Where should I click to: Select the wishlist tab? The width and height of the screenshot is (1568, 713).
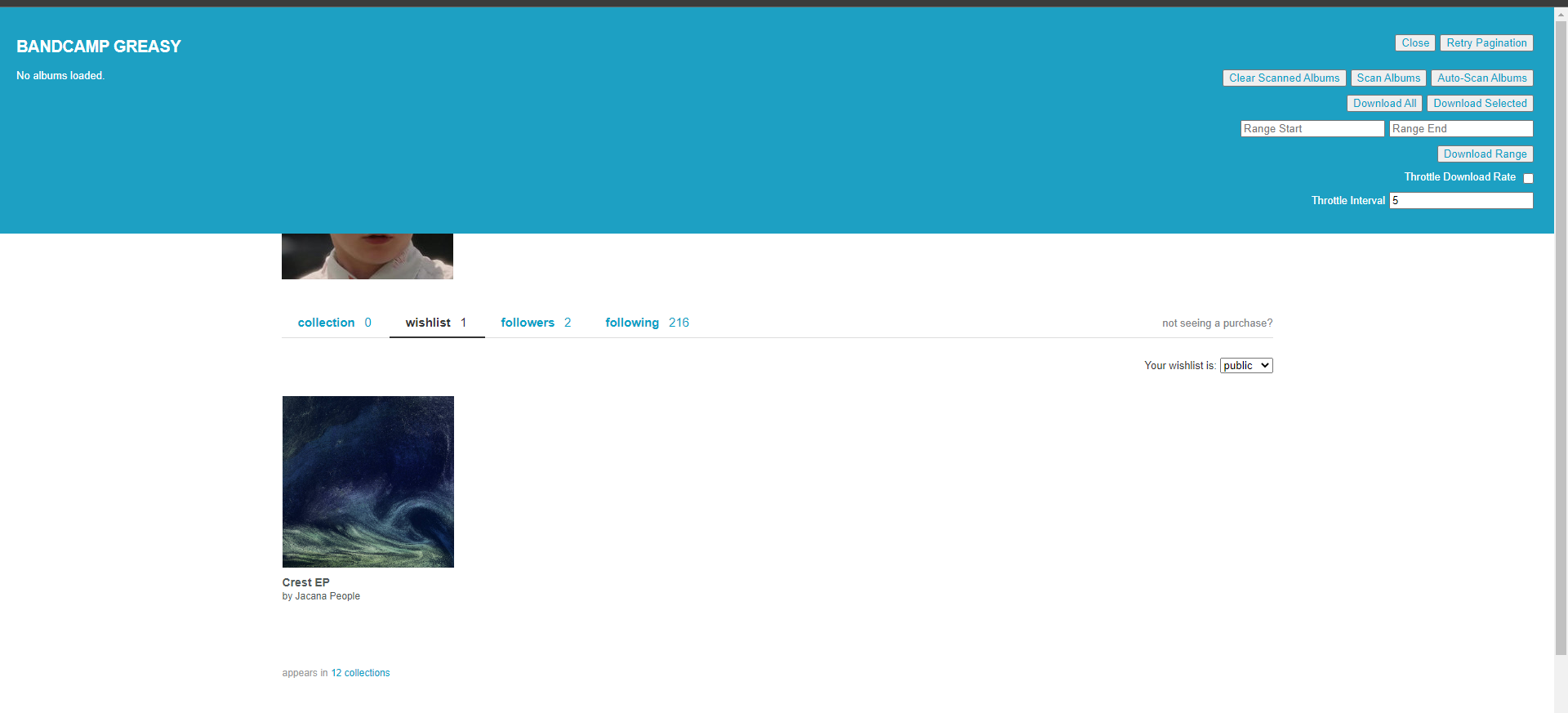pyautogui.click(x=436, y=323)
